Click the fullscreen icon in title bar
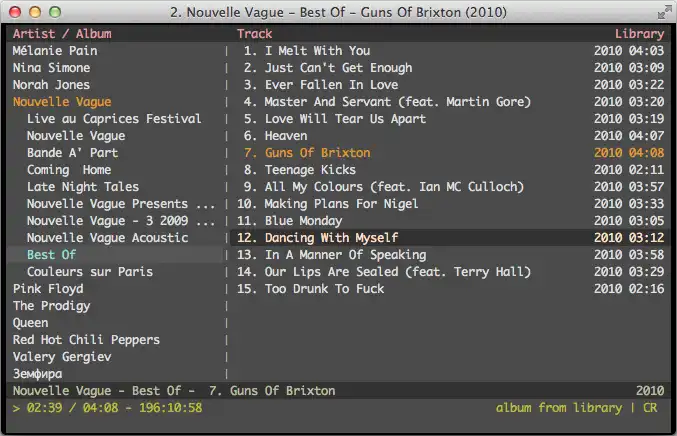Screen dimensions: 677x436 point(664,12)
